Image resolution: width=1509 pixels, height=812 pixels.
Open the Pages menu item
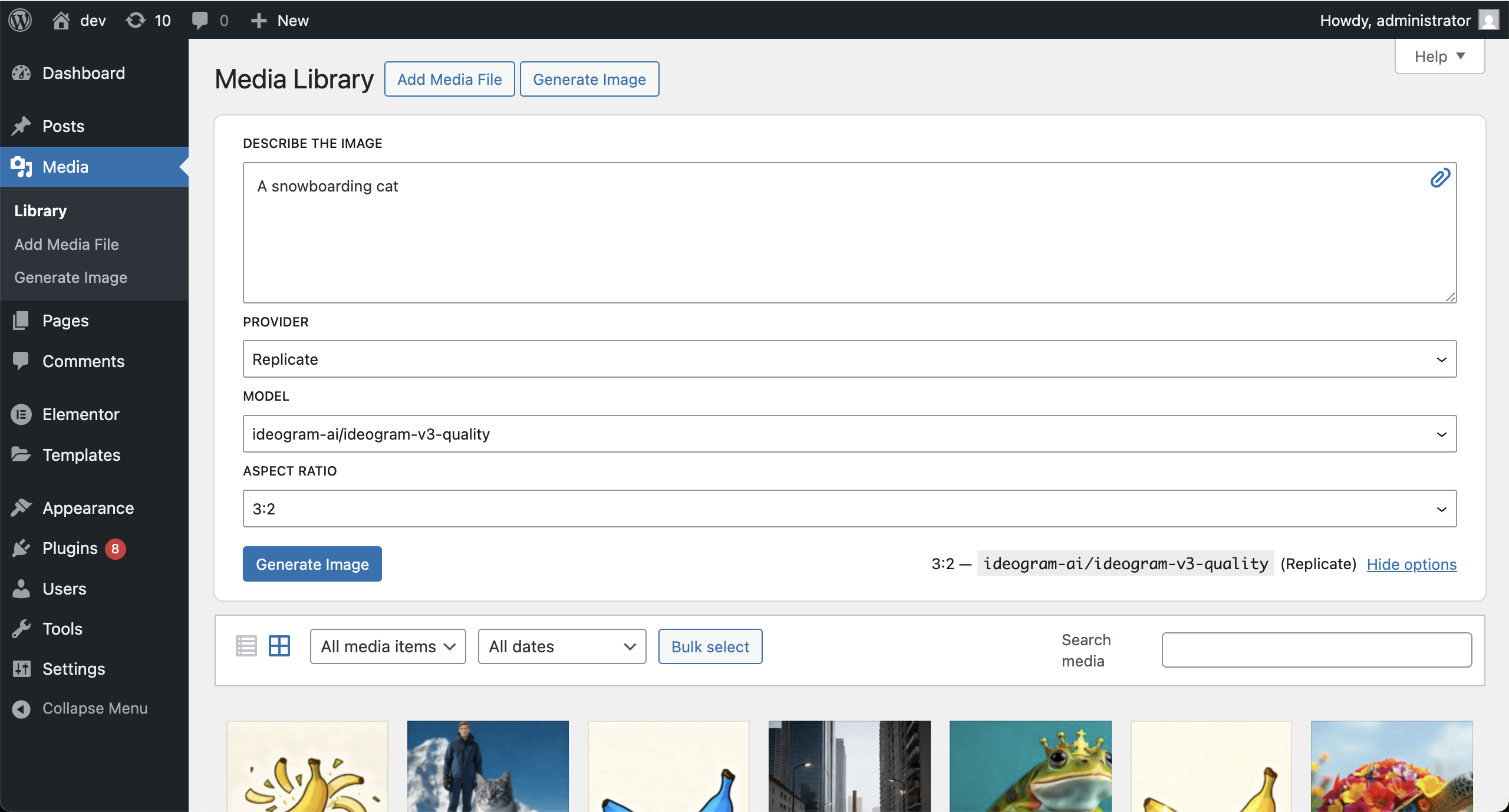click(94, 321)
